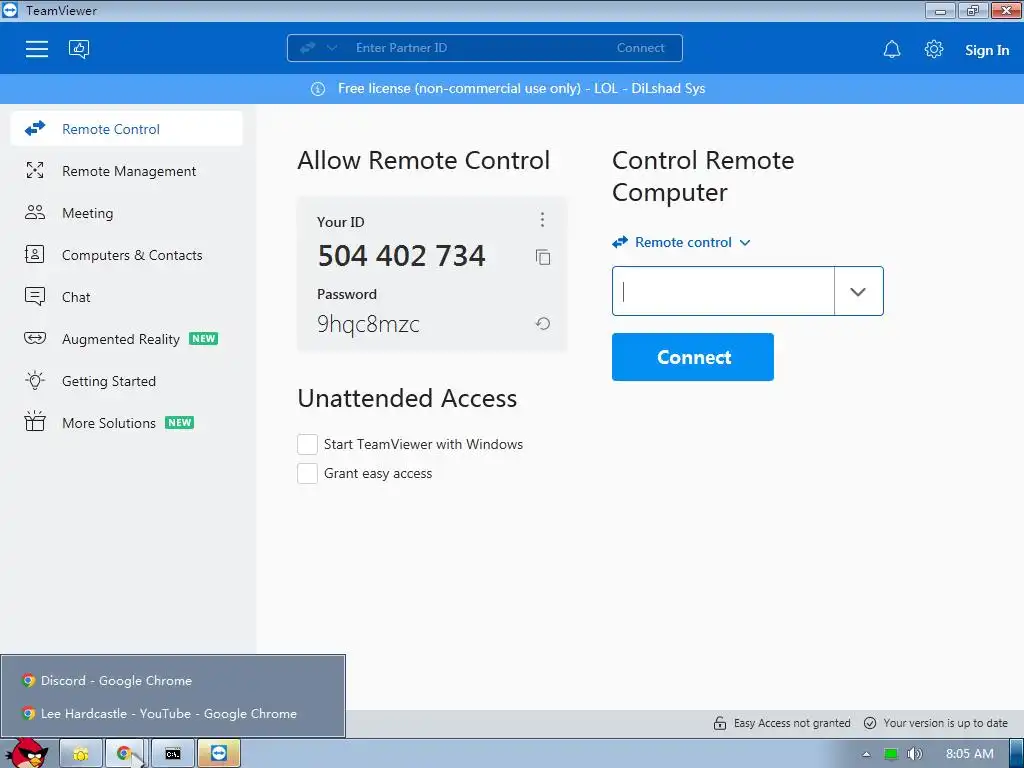This screenshot has width=1024, height=768.
Task: Open the hamburger menu
Action: click(37, 49)
